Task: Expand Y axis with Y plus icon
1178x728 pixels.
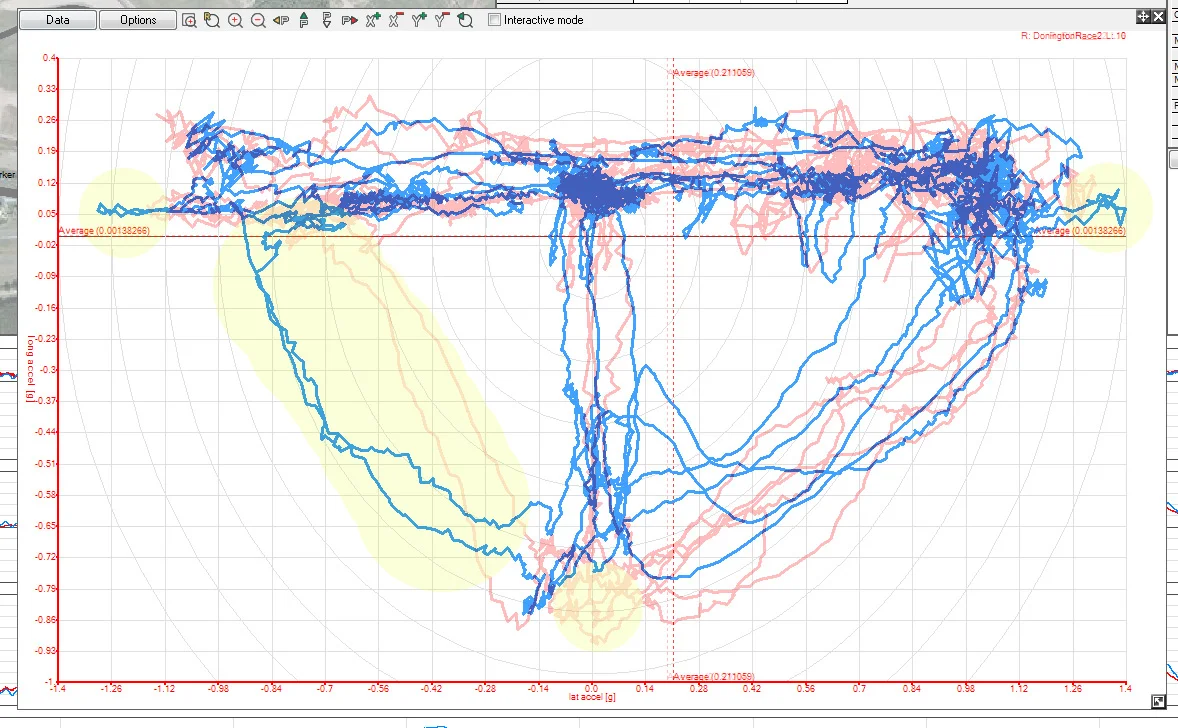Action: coord(418,20)
